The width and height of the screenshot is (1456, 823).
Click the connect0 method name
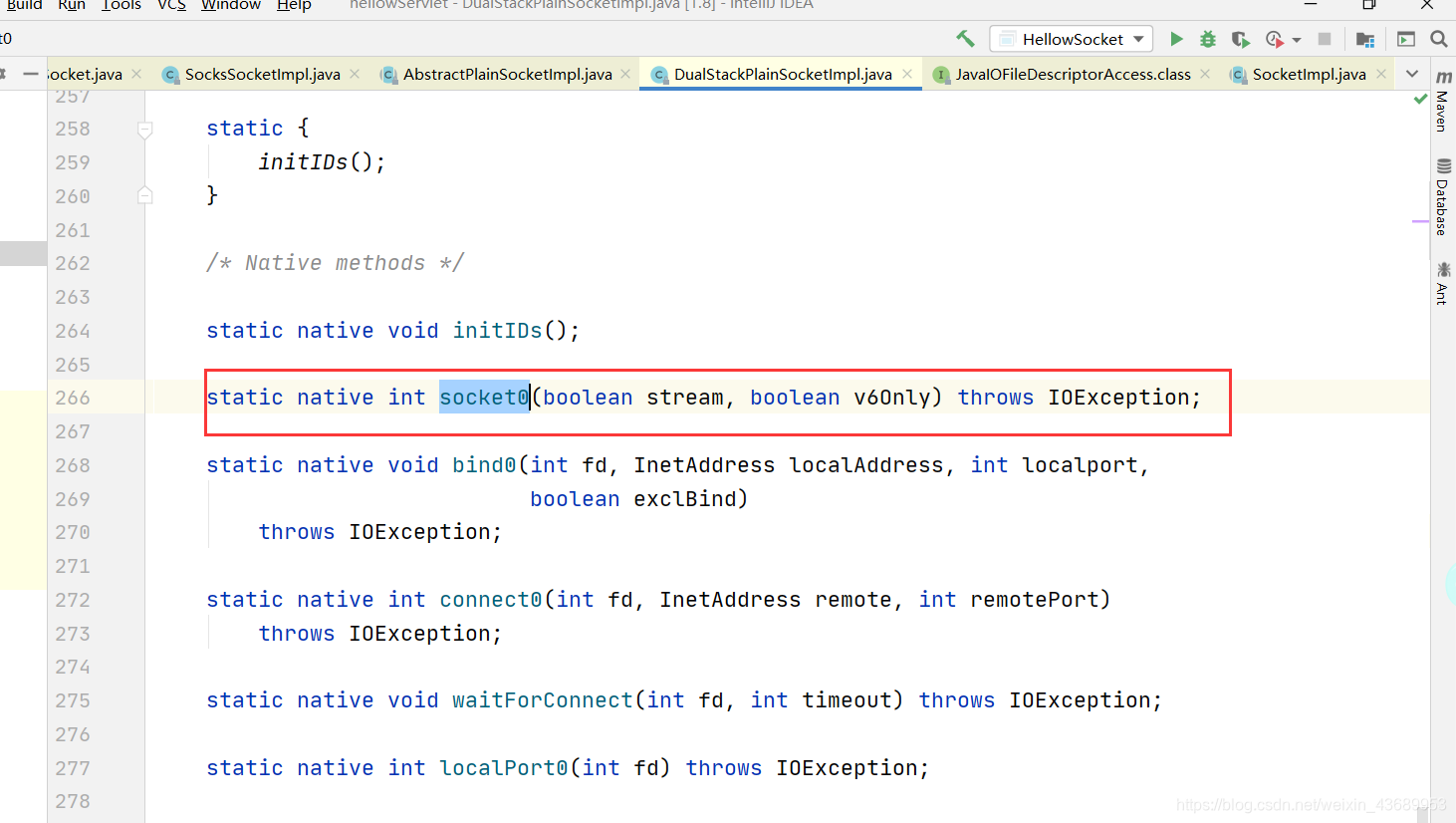click(491, 600)
